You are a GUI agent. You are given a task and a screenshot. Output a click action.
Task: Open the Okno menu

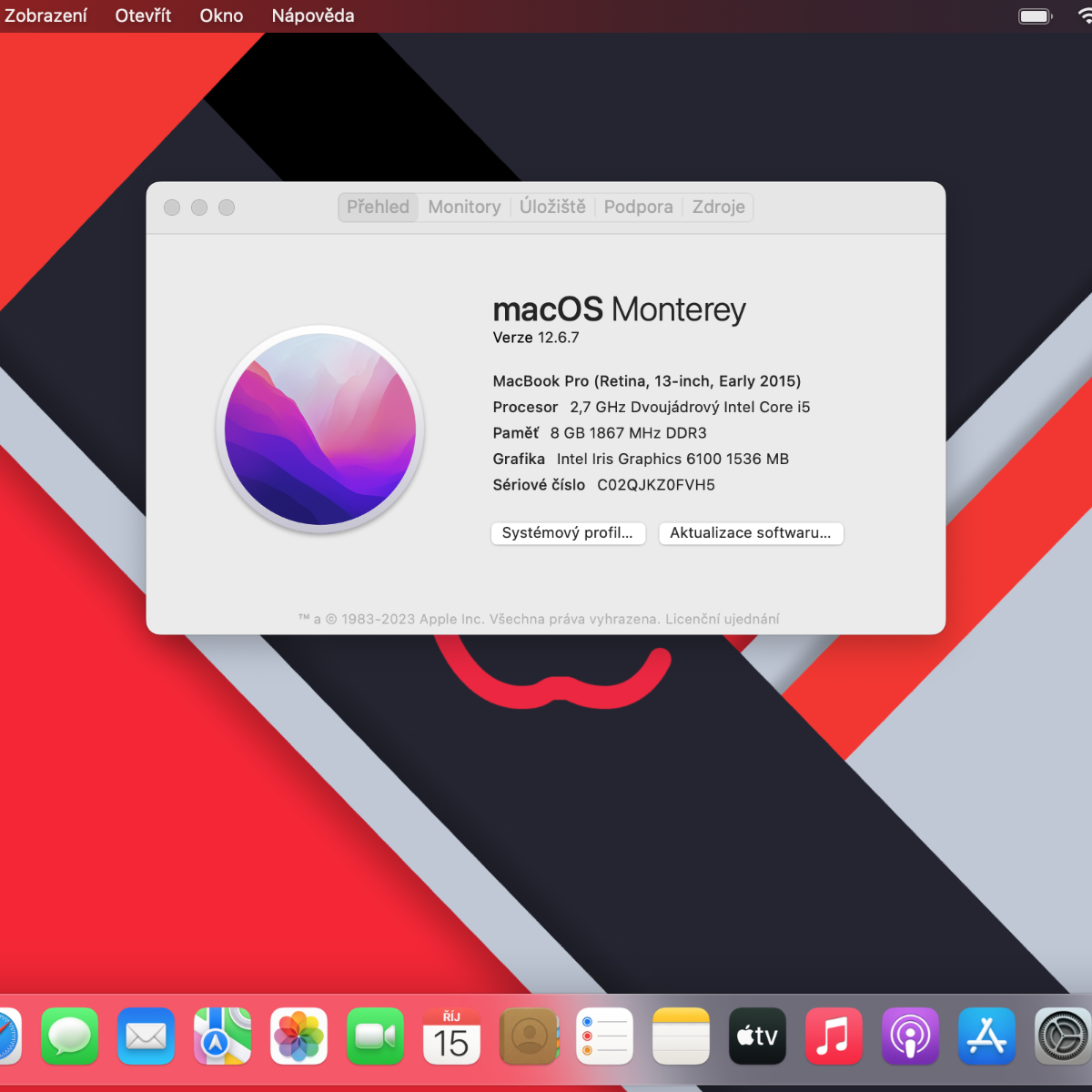[221, 15]
